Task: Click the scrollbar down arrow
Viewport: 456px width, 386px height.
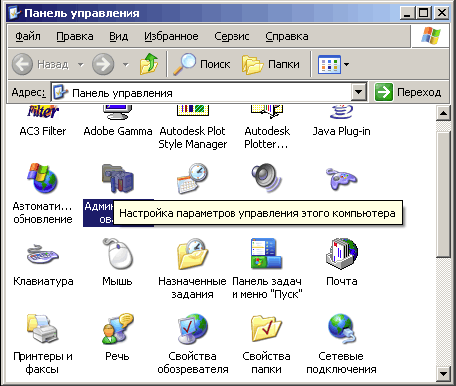Action: 443,373
